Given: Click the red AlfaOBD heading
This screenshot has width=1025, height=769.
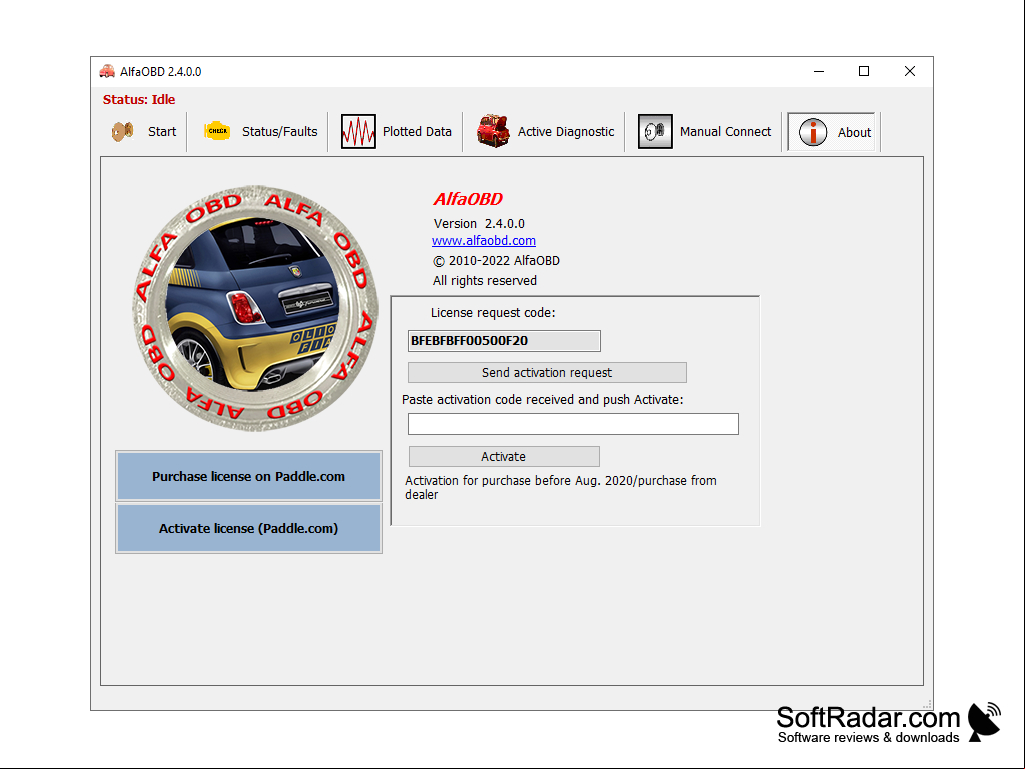Looking at the screenshot, I should pyautogui.click(x=468, y=199).
